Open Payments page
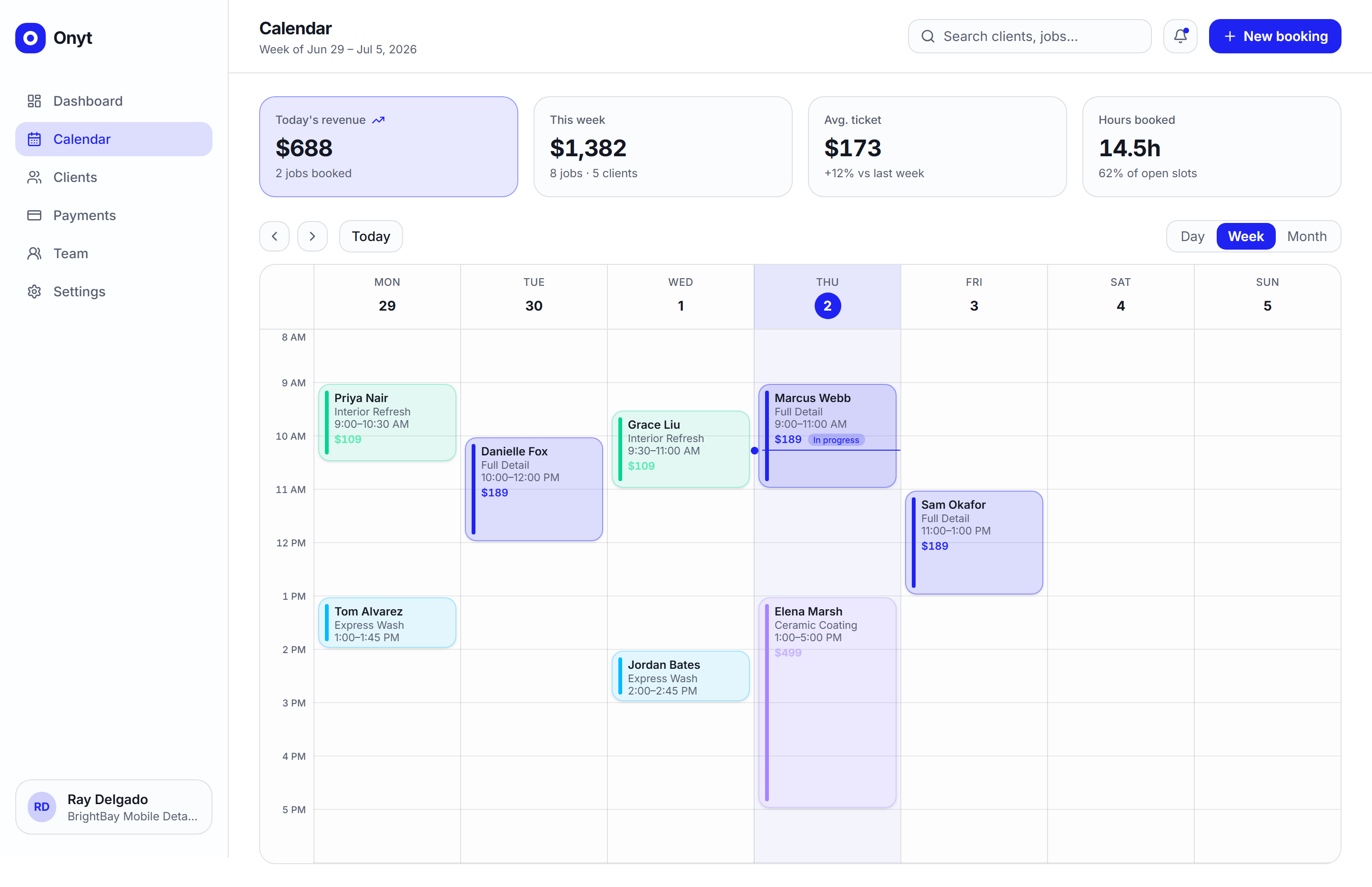 pyautogui.click(x=113, y=215)
